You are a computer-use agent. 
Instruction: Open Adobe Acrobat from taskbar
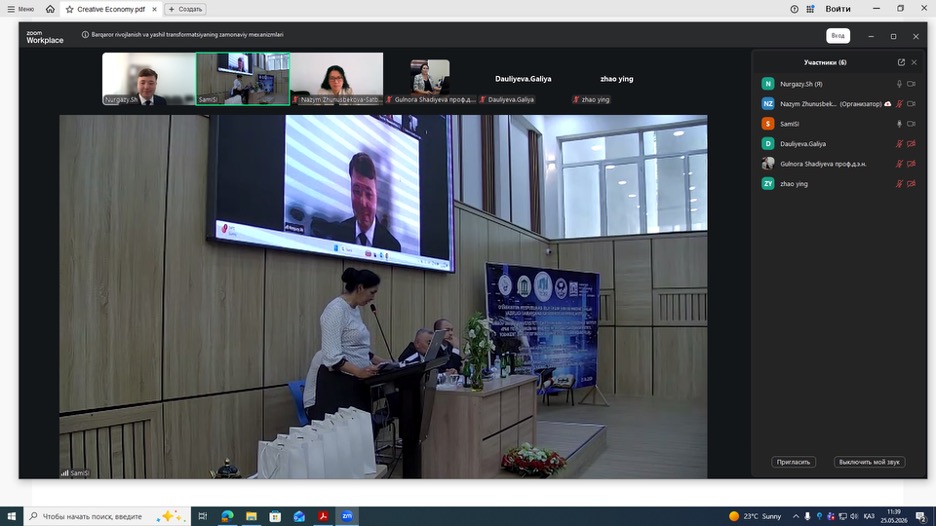tap(323, 516)
